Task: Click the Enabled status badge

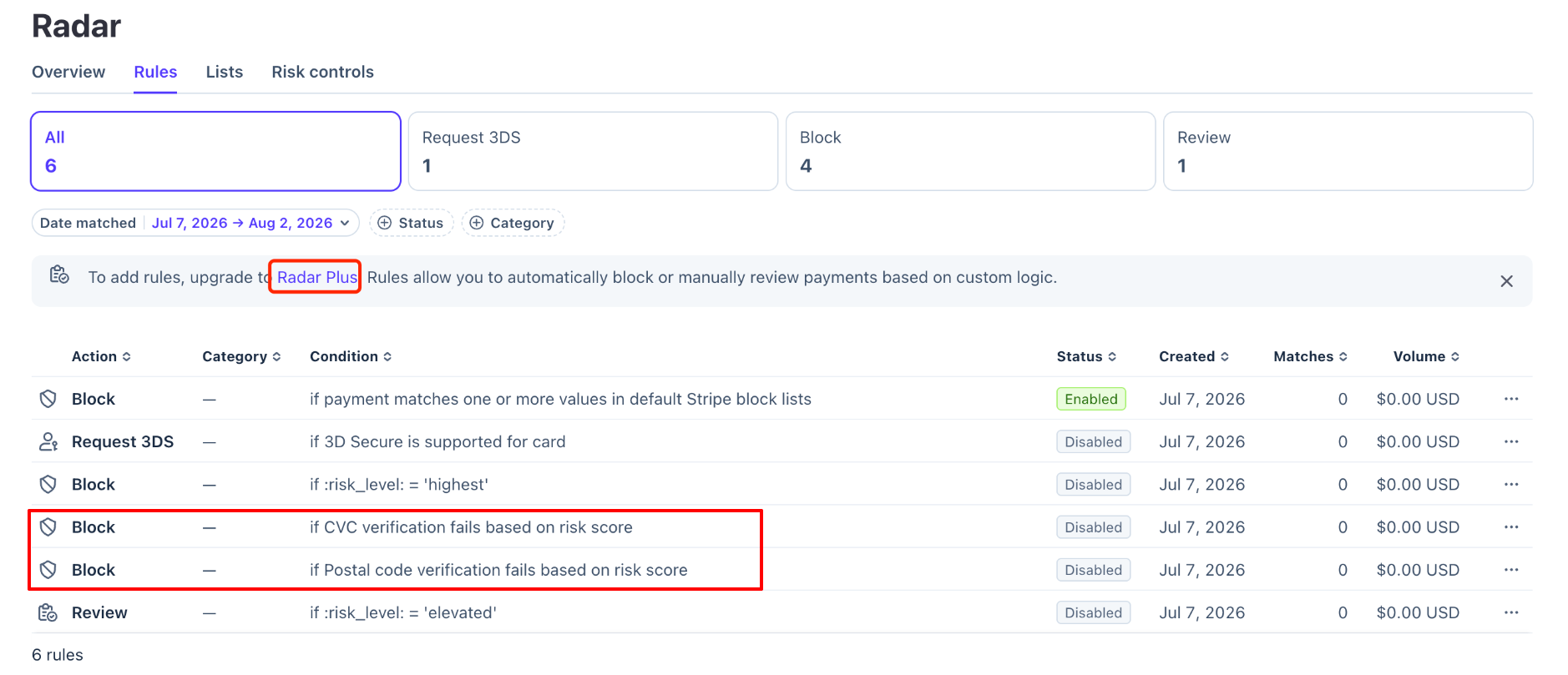Action: 1090,399
